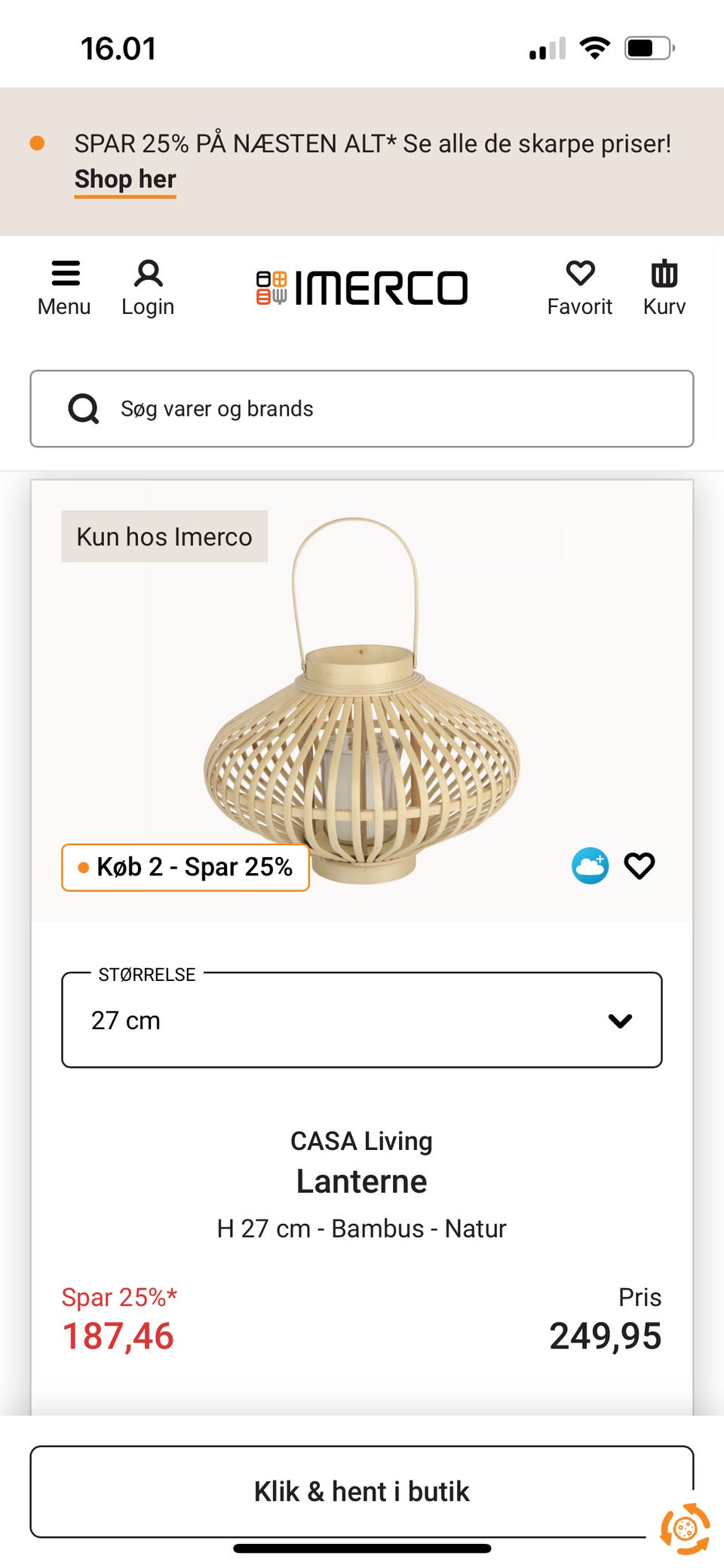Tap the Login profile icon
Image resolution: width=724 pixels, height=1568 pixels.
coord(148,287)
